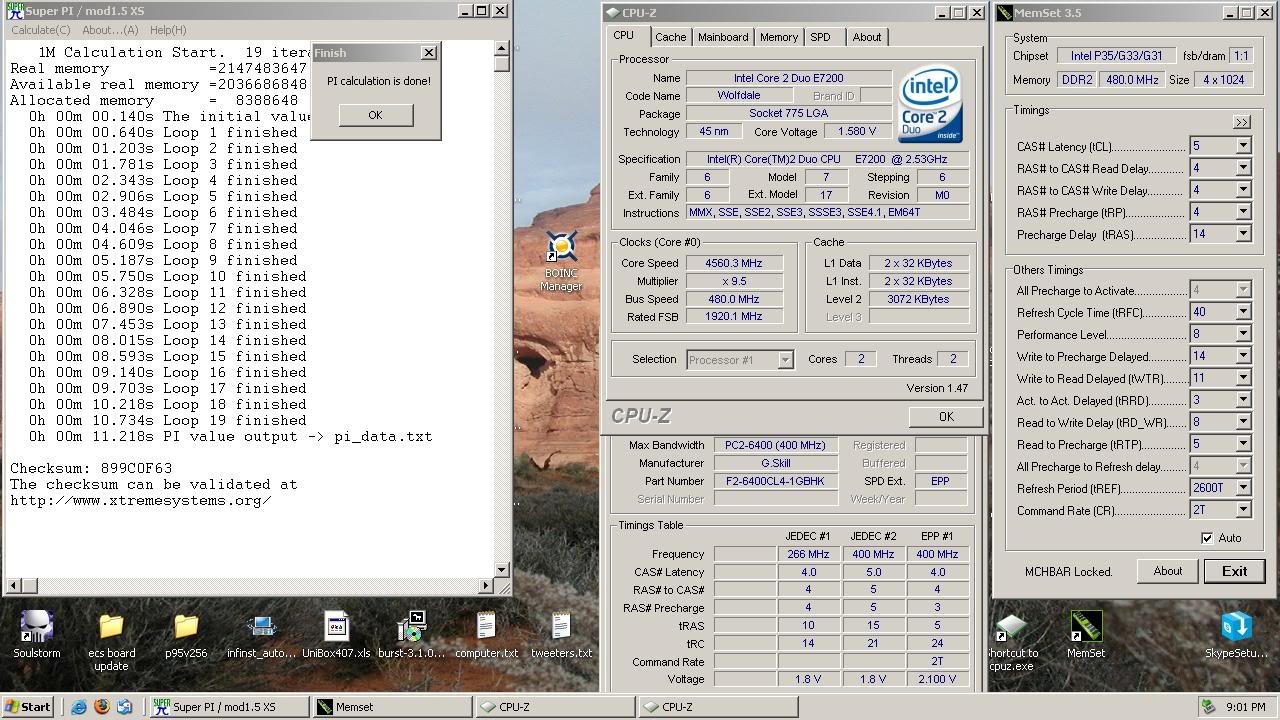Launch Internet Explorer from quick launch
This screenshot has height=720, width=1280.
pos(79,706)
